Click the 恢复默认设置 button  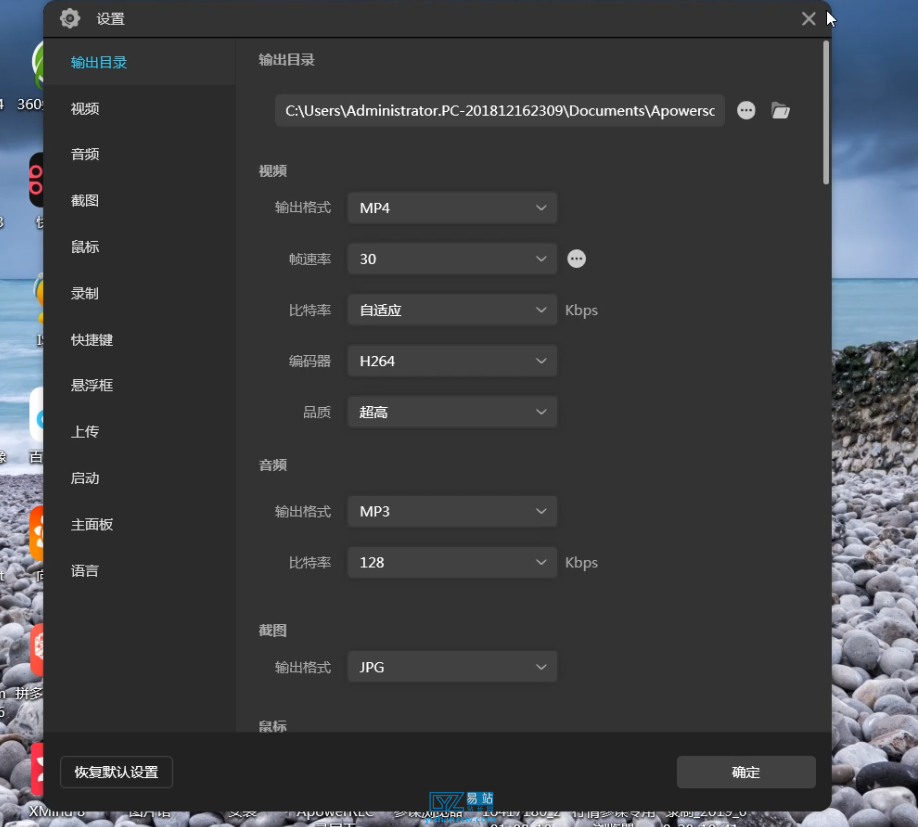[116, 771]
